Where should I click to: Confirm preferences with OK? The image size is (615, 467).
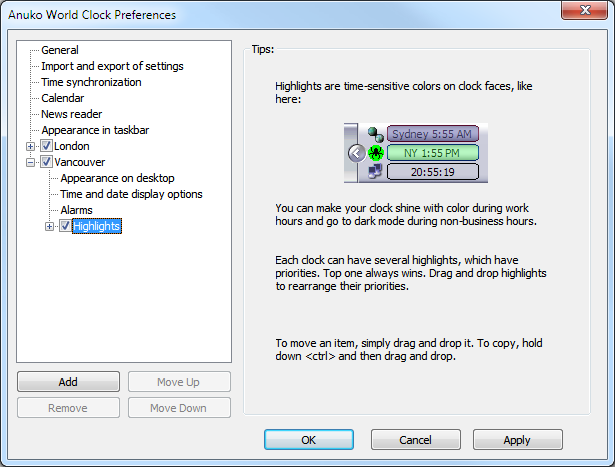(308, 440)
